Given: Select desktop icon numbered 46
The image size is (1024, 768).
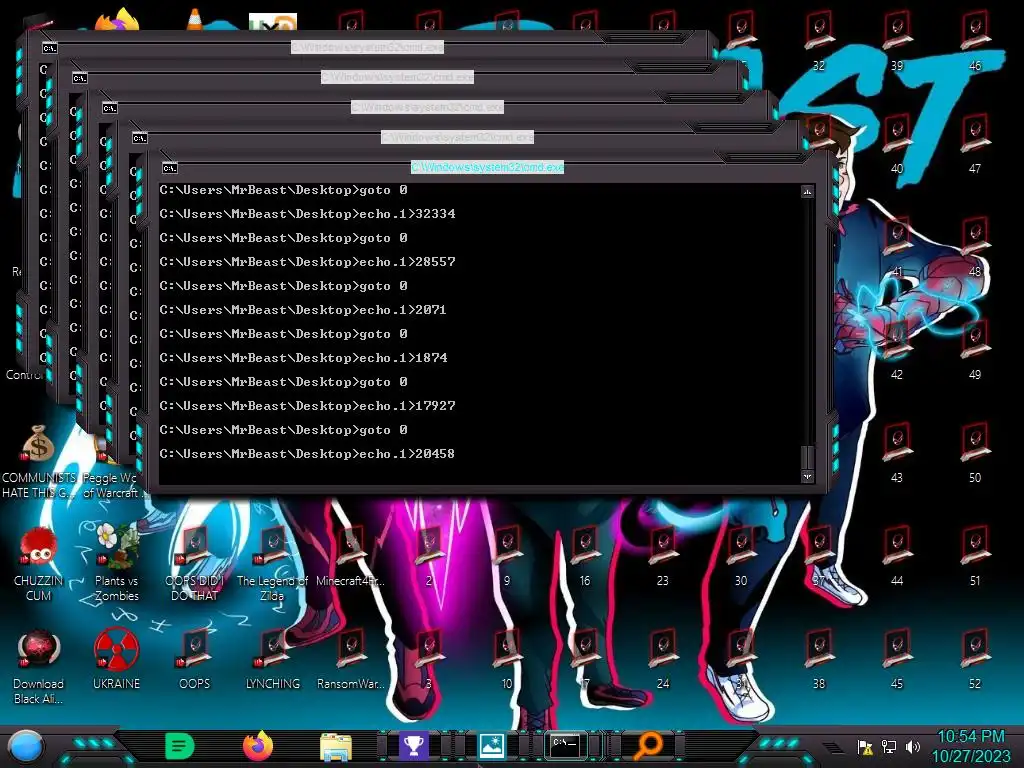Looking at the screenshot, I should (975, 40).
